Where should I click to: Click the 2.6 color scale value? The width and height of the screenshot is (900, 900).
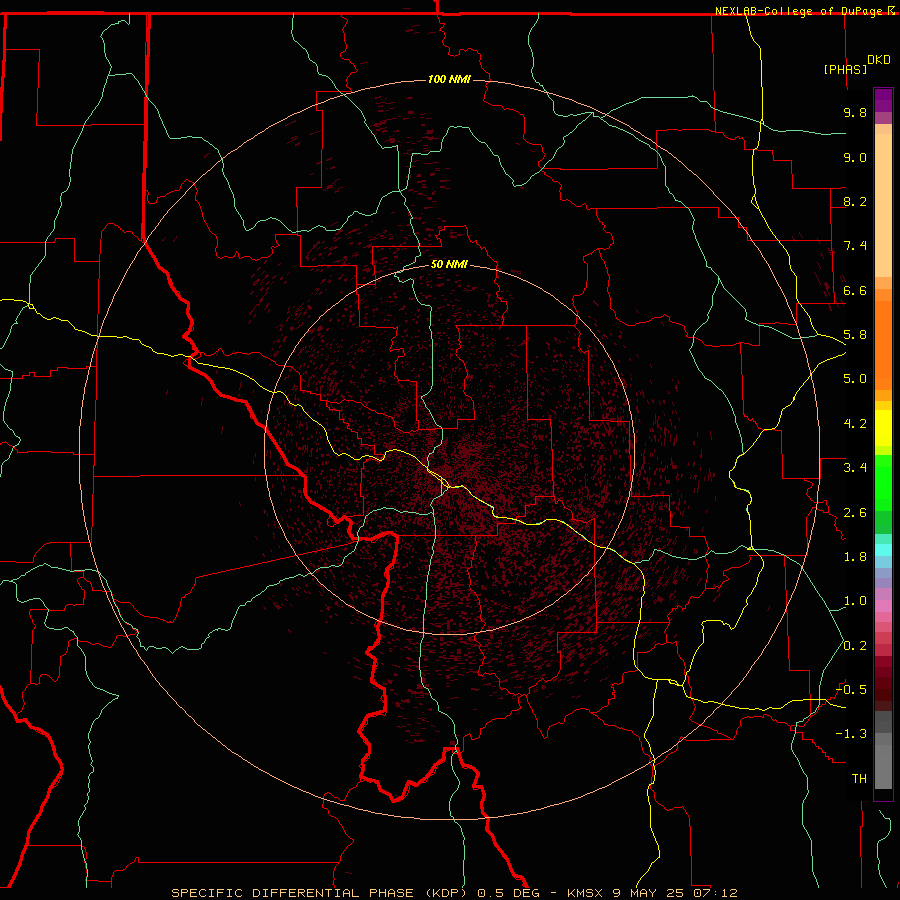click(855, 513)
